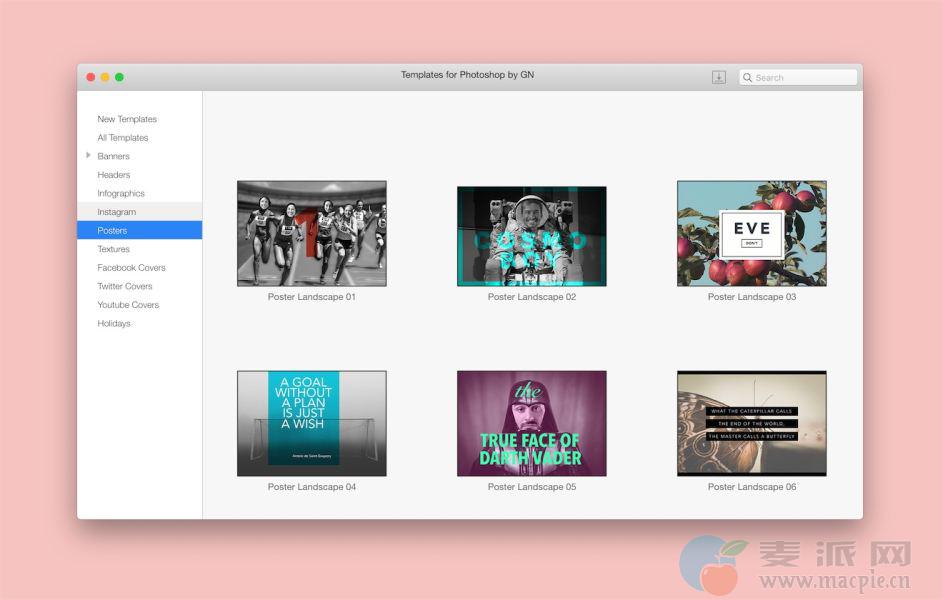This screenshot has width=943, height=600.
Task: Click the download icon in the title bar
Action: click(x=718, y=77)
